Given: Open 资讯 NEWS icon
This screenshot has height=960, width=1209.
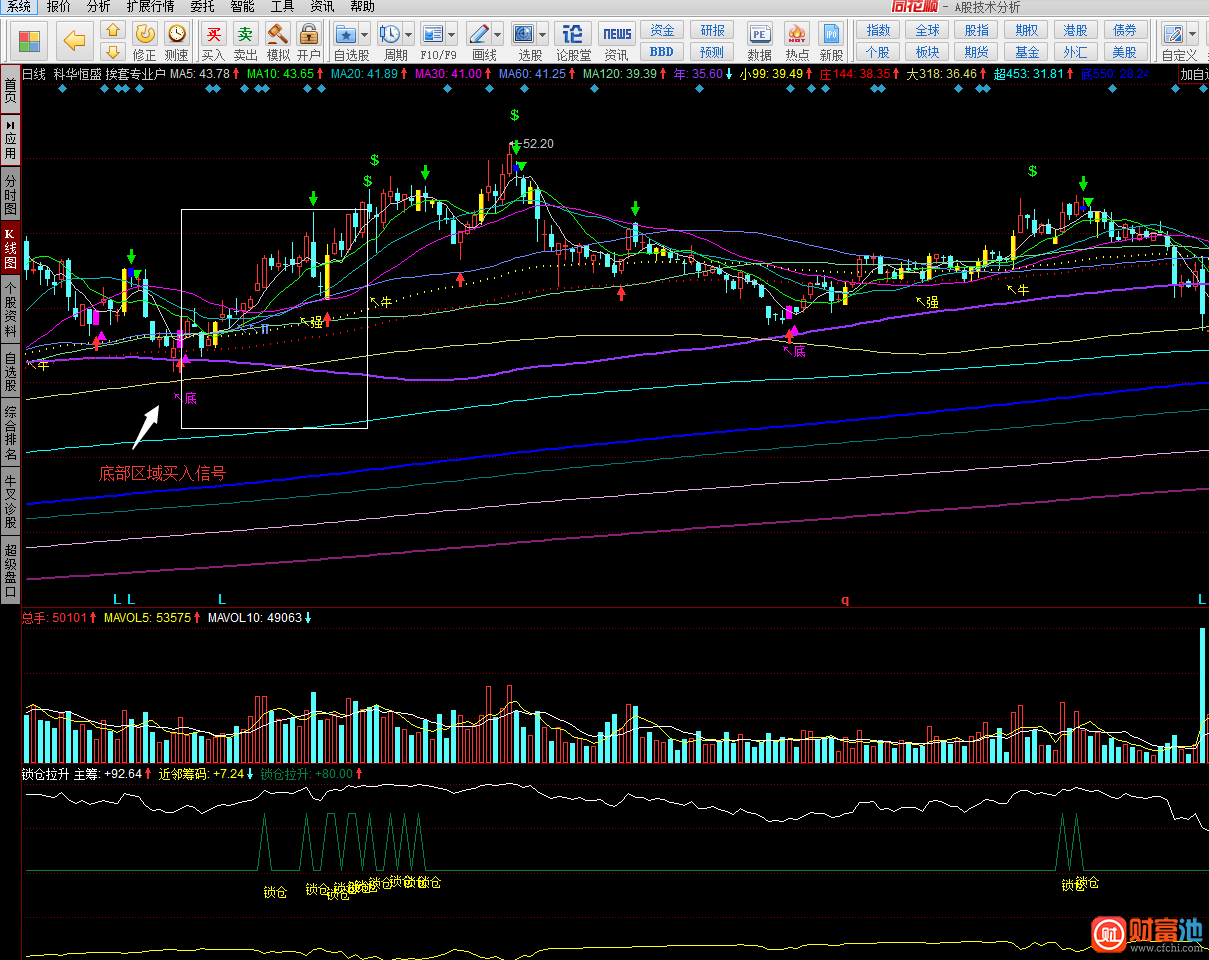Looking at the screenshot, I should coord(617,41).
